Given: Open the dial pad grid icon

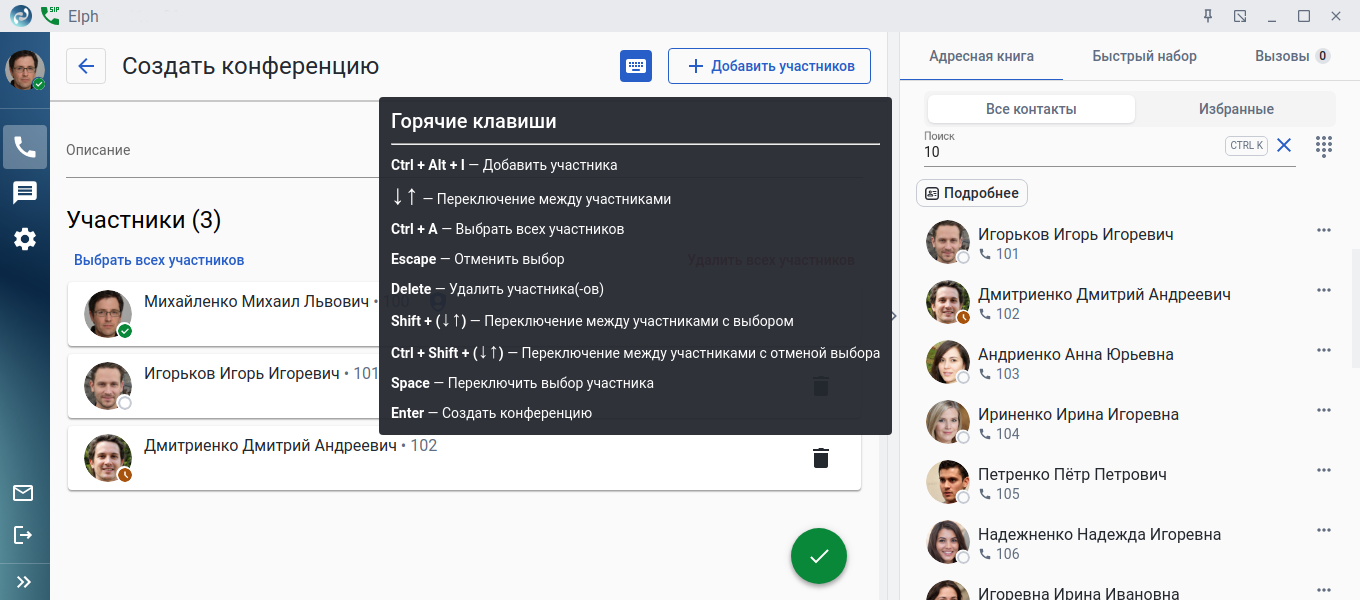Looking at the screenshot, I should point(1324,146).
